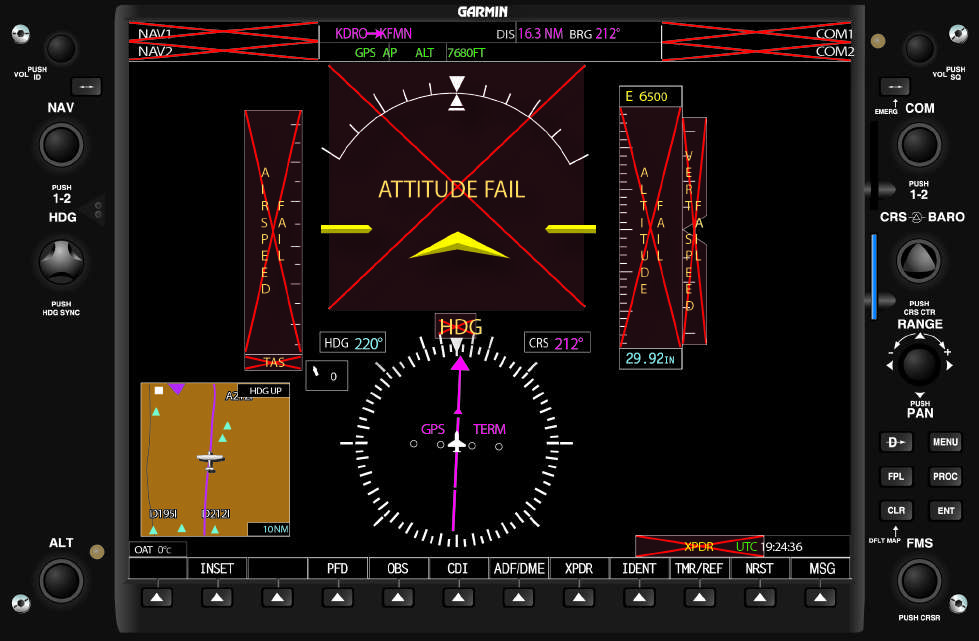Open the MENU button
The image size is (979, 641).
(945, 442)
